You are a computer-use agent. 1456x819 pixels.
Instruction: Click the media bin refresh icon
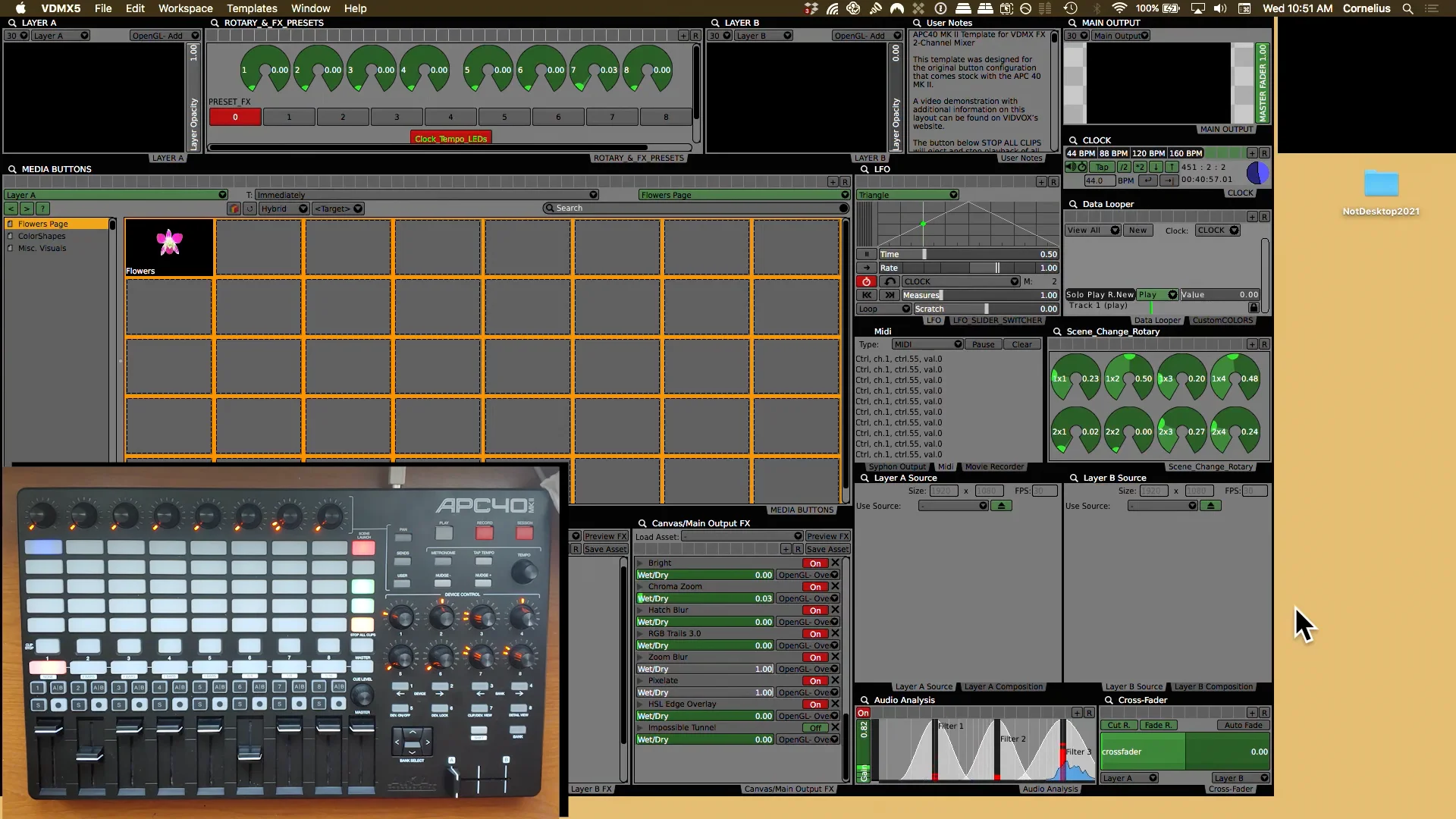click(249, 209)
